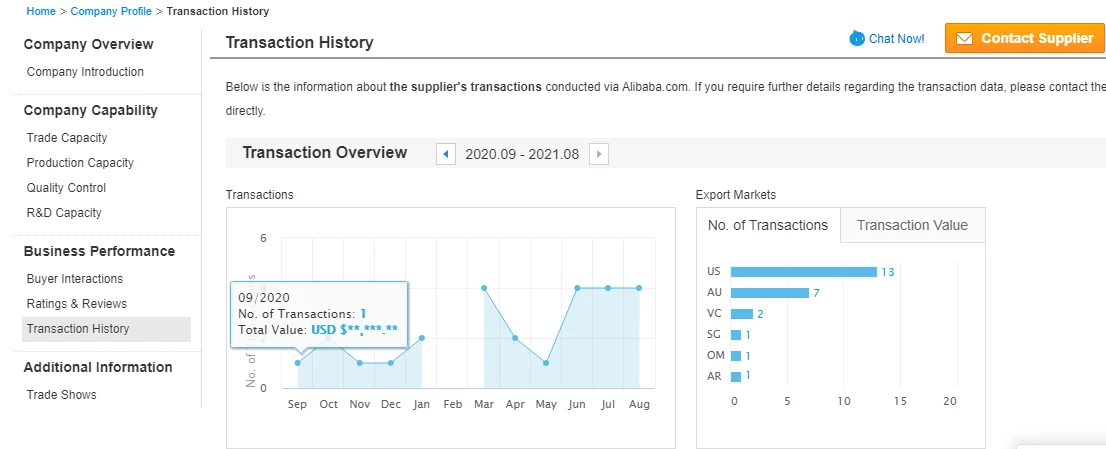The image size is (1106, 449).
Task: Select the No. of Transactions tab
Action: (768, 225)
